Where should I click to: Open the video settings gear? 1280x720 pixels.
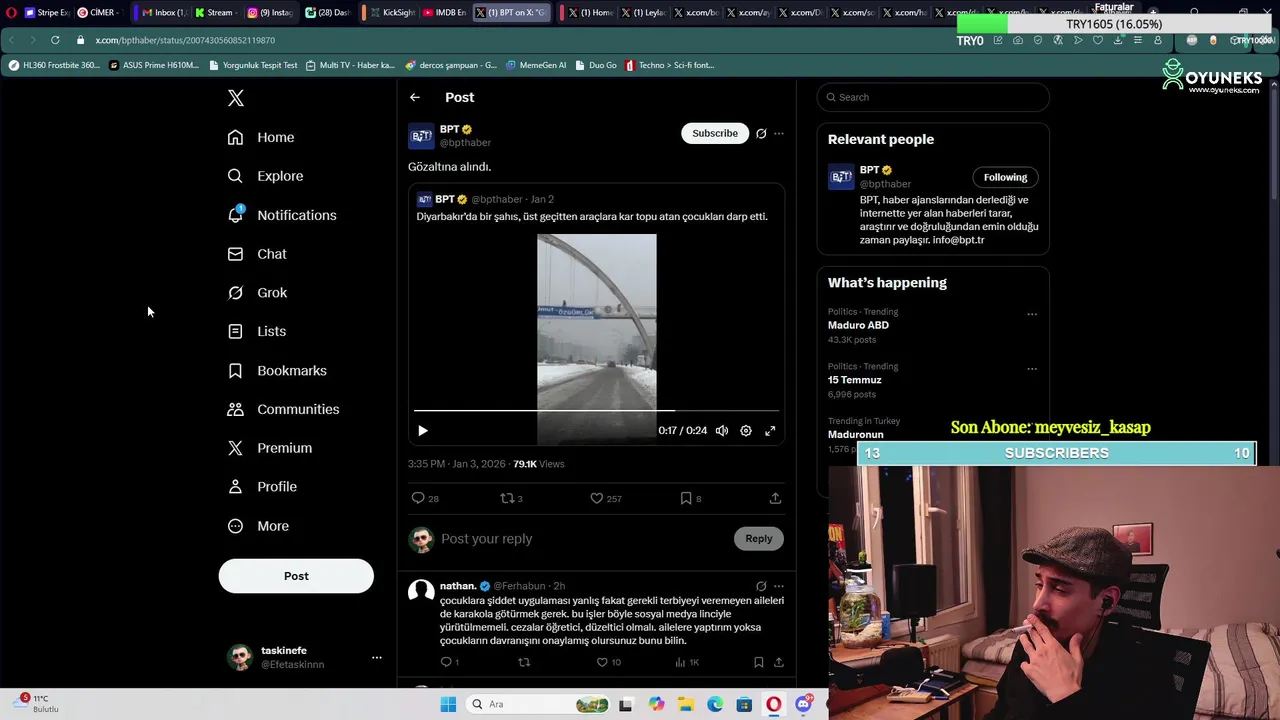pyautogui.click(x=746, y=431)
